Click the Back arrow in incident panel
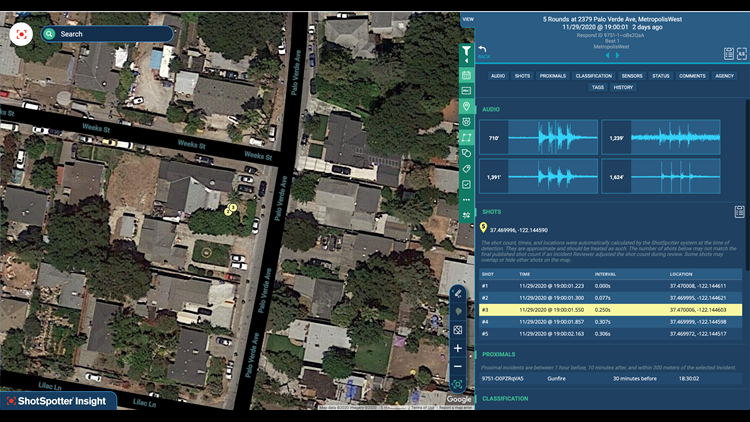750x422 pixels. point(483,51)
